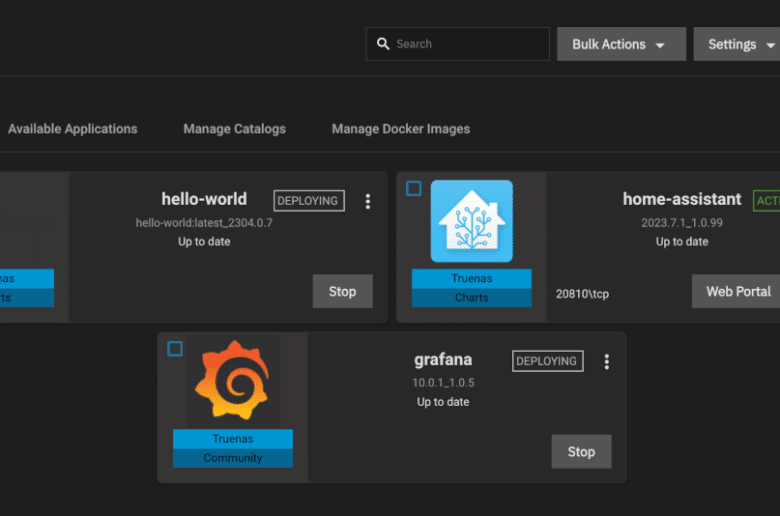
Task: Select the grafana checkbox
Action: point(175,349)
